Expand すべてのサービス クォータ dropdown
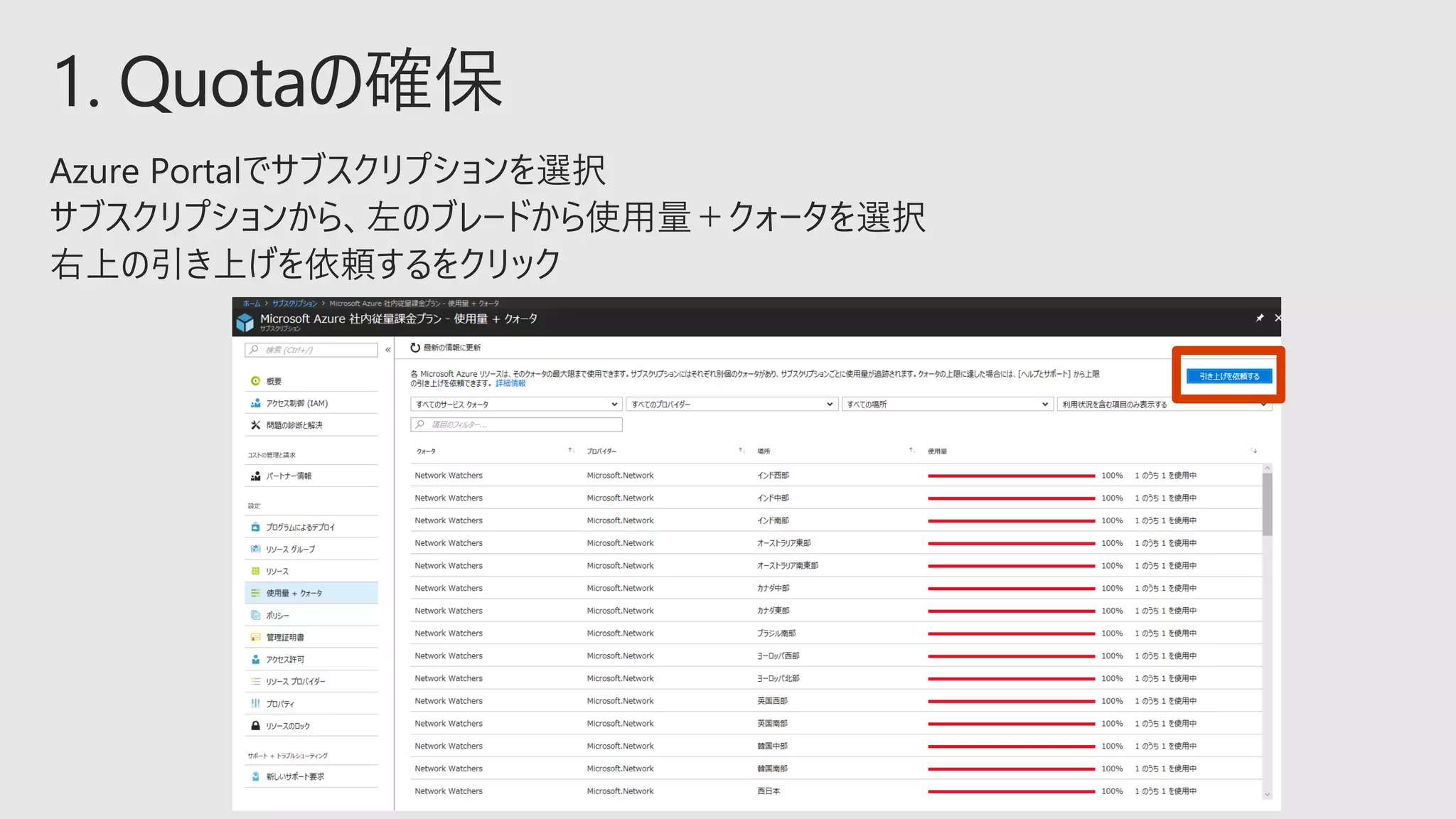 click(516, 405)
